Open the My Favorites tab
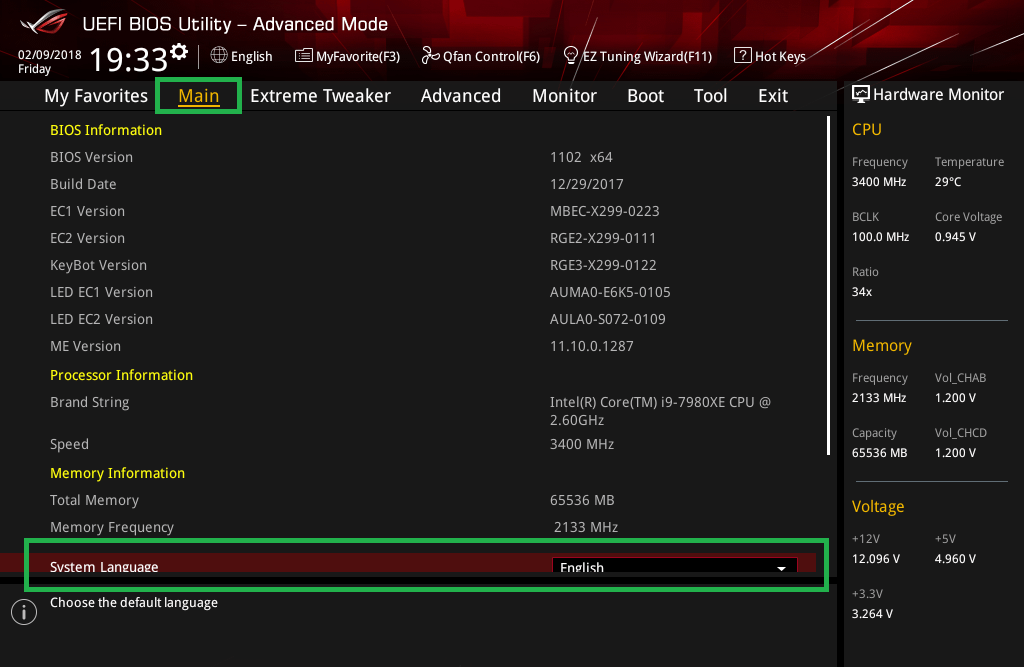This screenshot has height=667, width=1024. [96, 96]
